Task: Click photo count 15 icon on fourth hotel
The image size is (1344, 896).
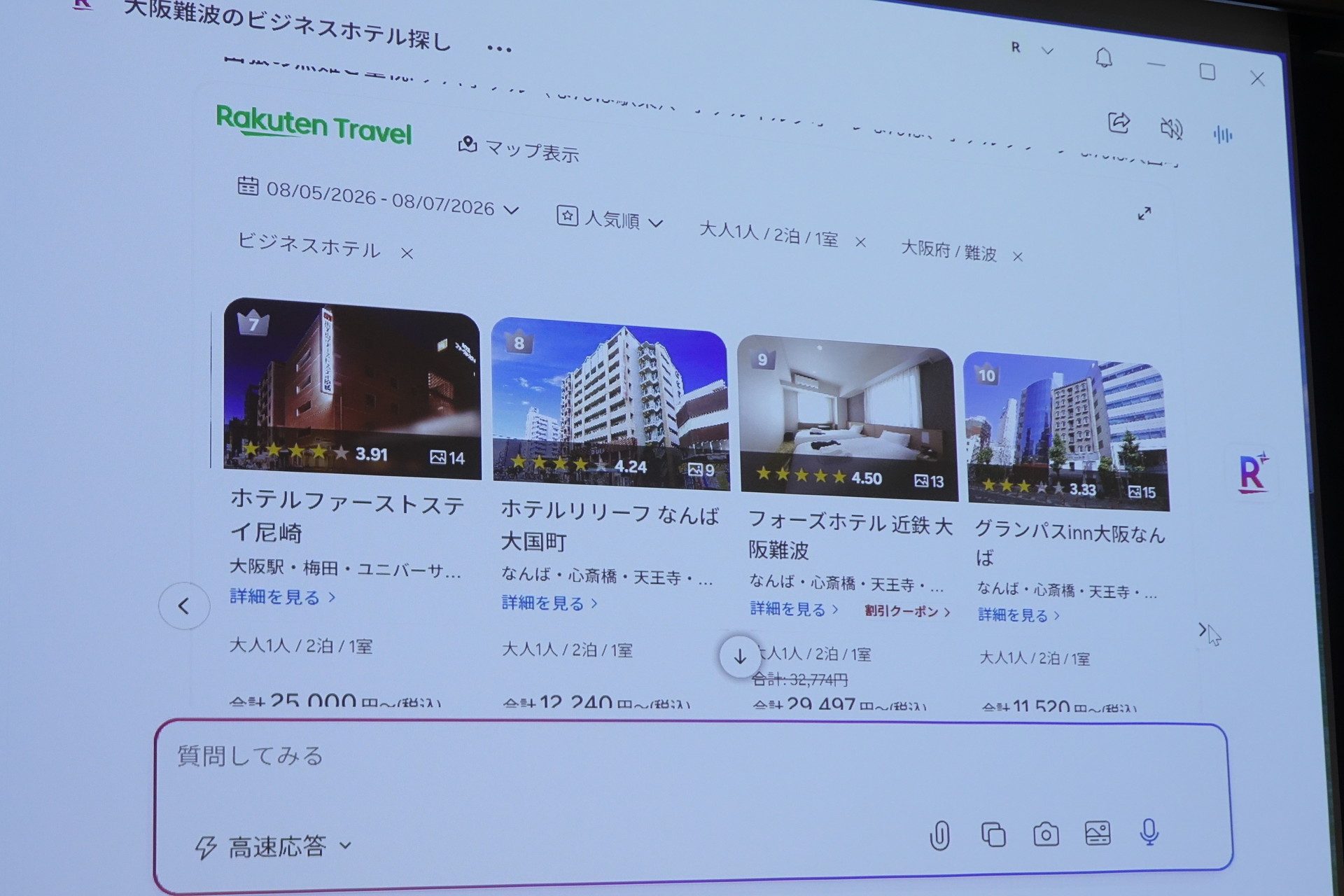Action: (x=1142, y=492)
